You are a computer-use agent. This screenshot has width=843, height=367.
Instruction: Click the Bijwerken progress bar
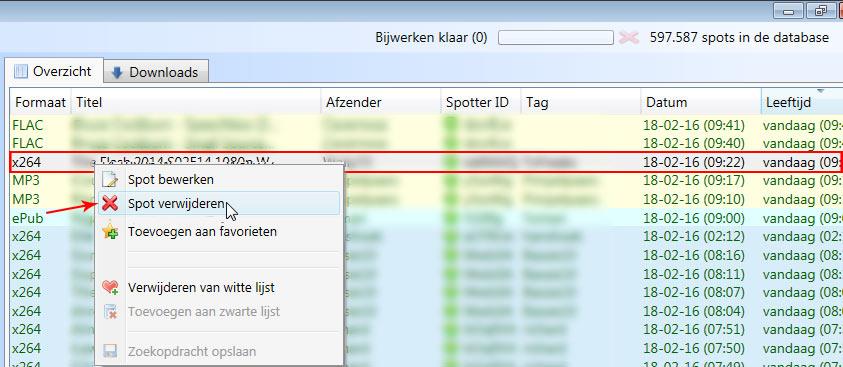tap(555, 38)
